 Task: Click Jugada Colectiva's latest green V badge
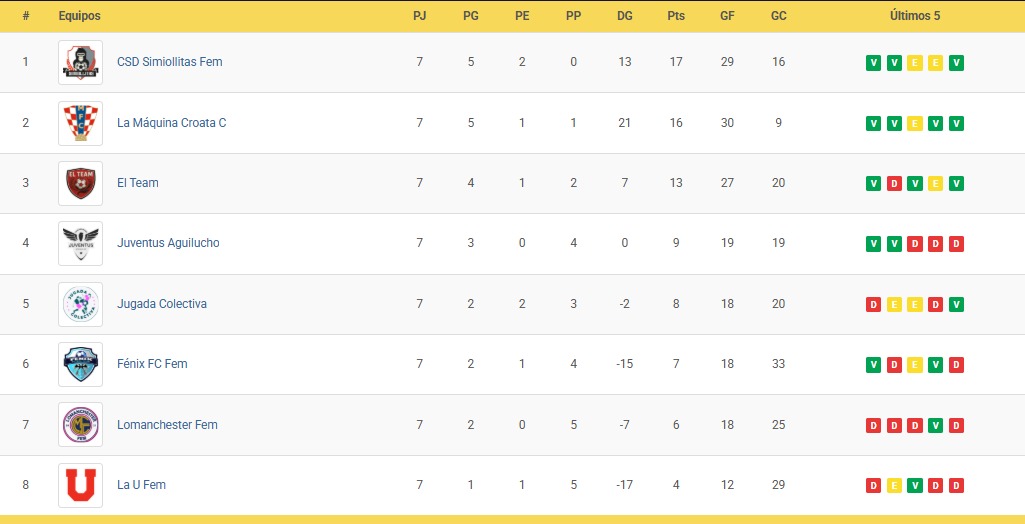tap(957, 305)
